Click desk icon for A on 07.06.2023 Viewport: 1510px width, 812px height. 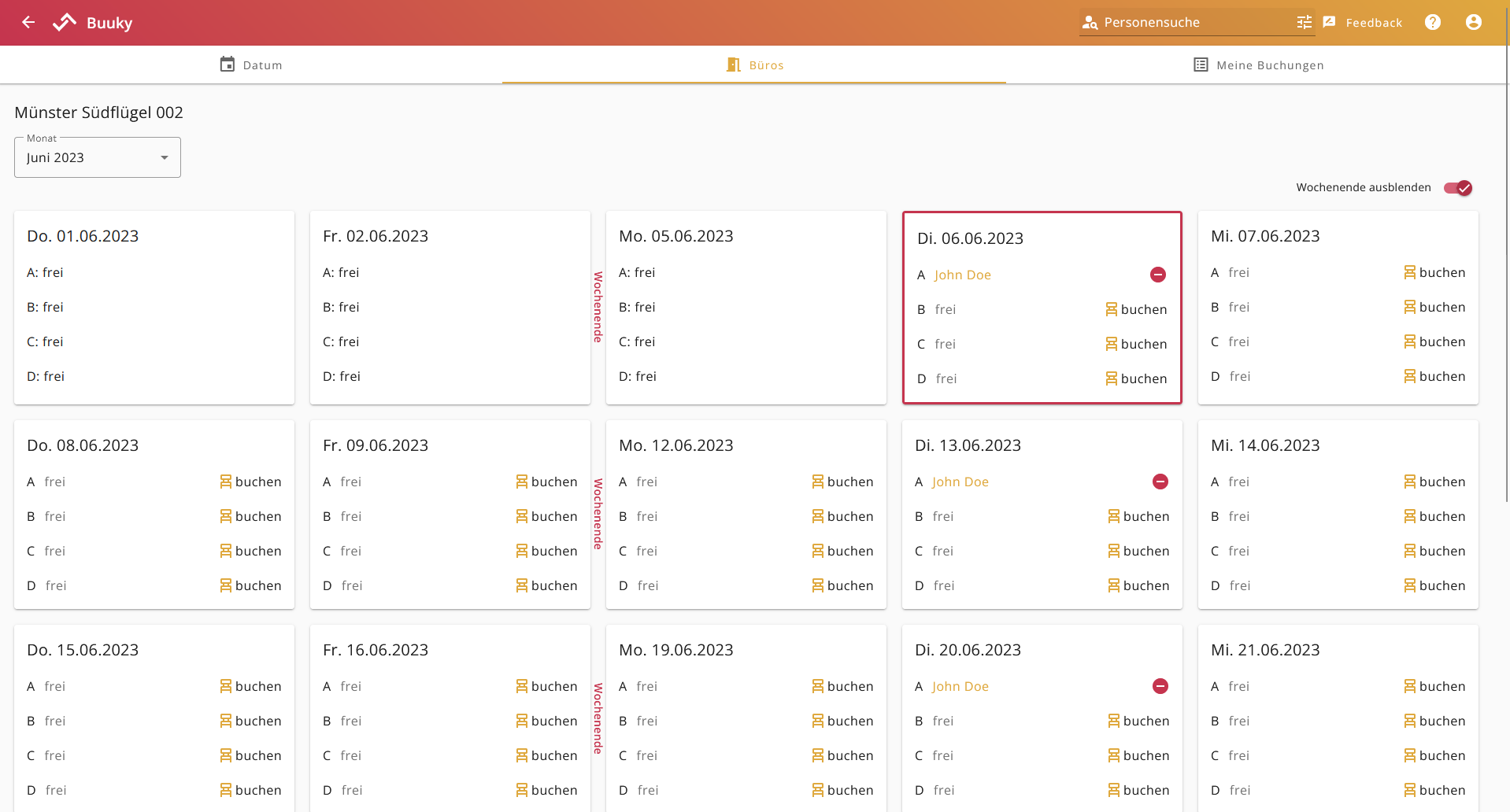point(1410,272)
